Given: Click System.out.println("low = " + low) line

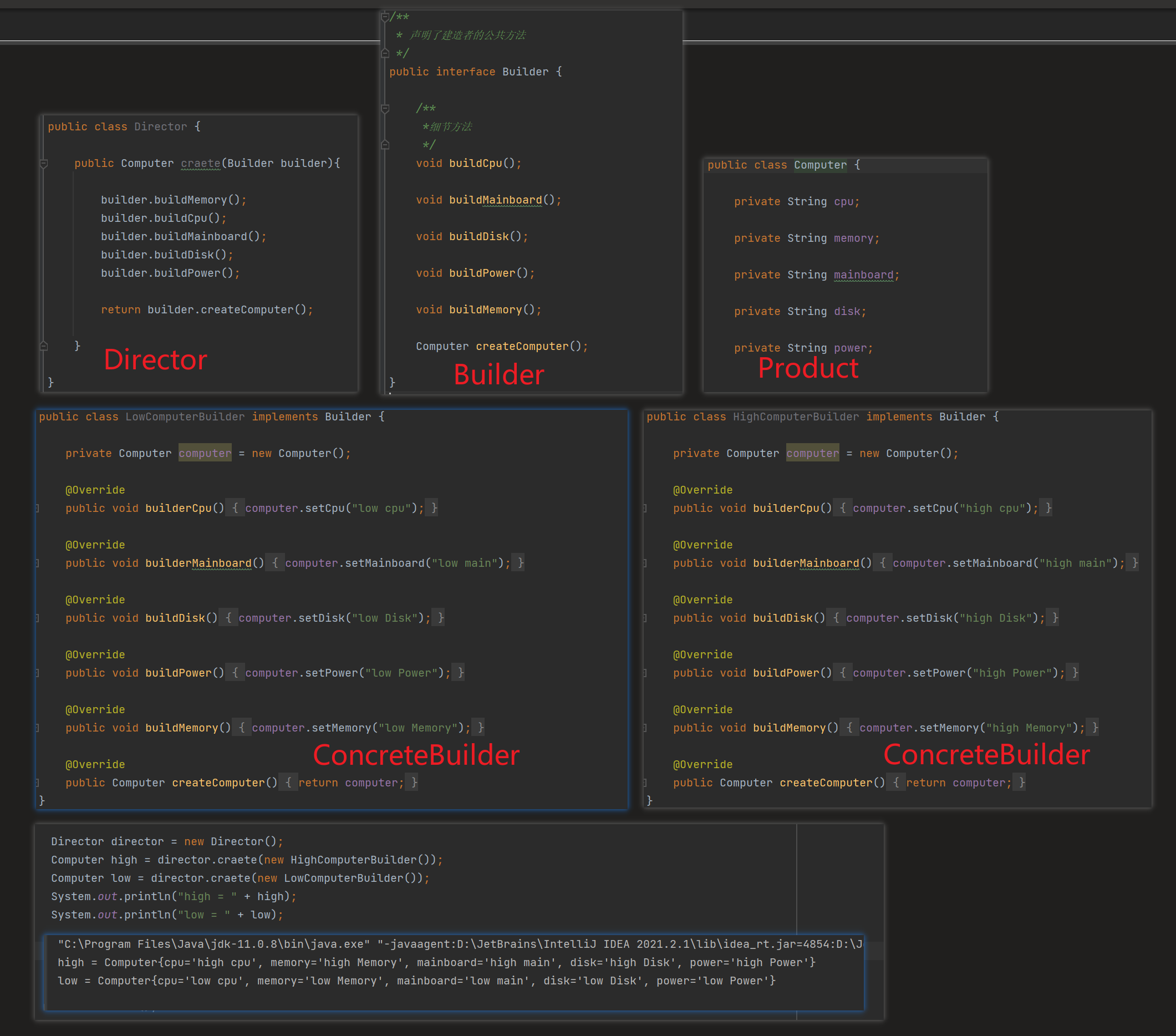Looking at the screenshot, I should point(167,915).
